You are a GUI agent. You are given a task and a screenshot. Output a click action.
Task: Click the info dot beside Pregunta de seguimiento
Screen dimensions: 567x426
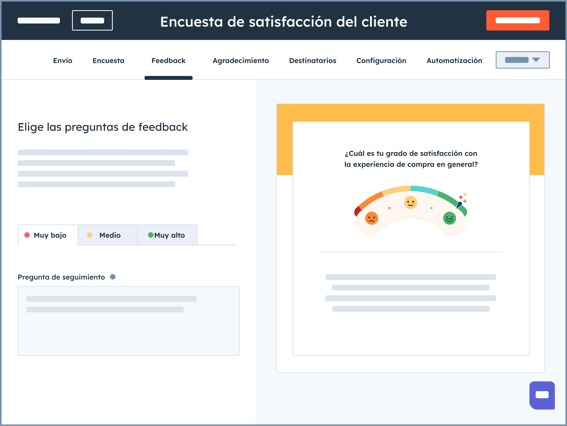tap(113, 277)
